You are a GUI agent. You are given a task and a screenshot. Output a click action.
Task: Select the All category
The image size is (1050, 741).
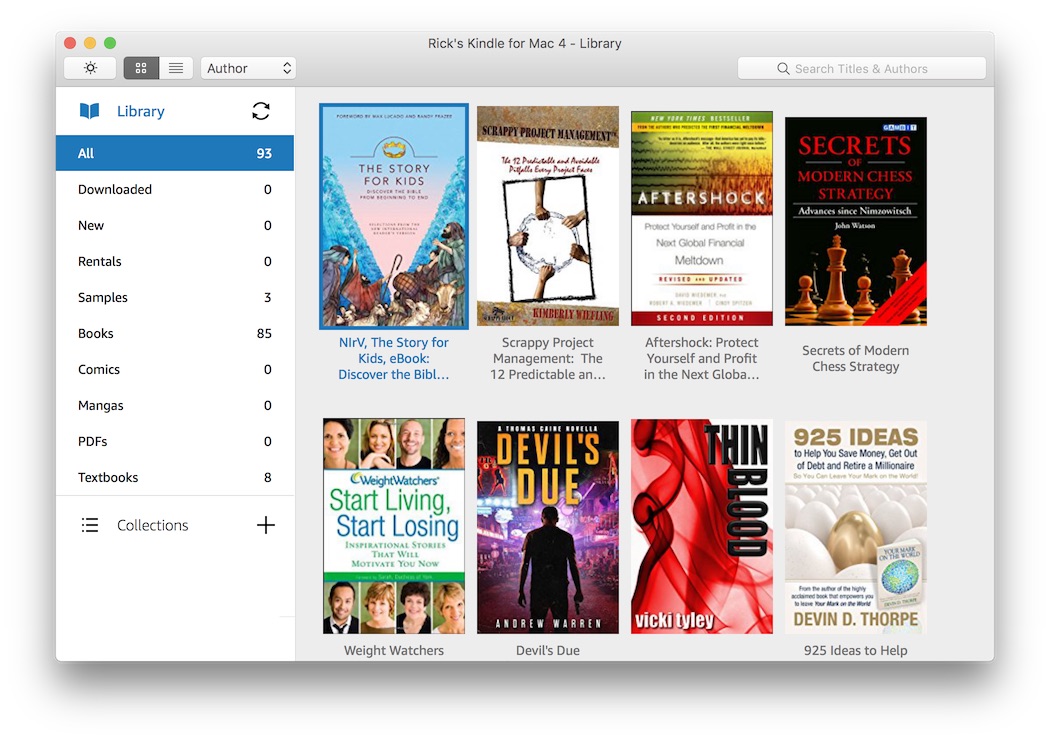coord(175,153)
